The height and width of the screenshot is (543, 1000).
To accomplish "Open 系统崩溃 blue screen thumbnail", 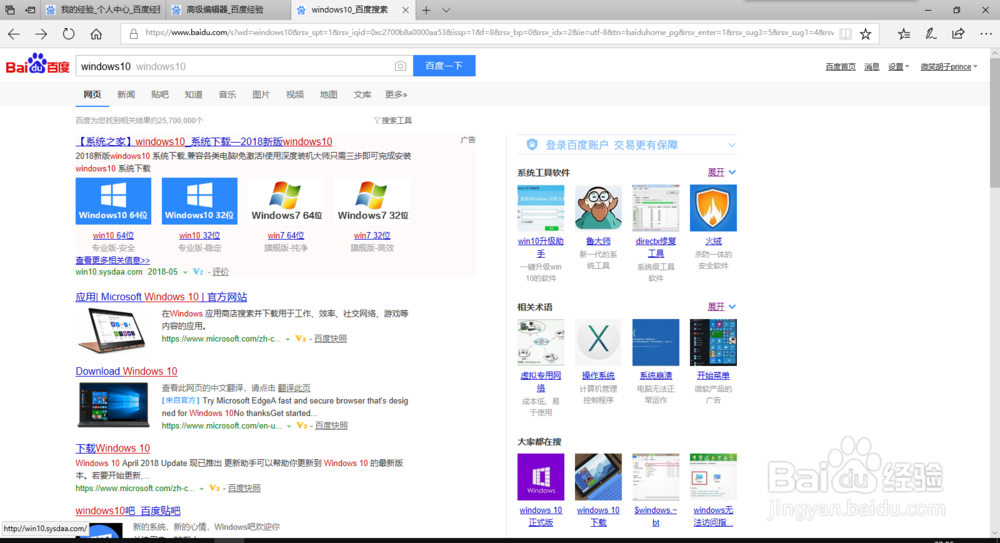I will (655, 342).
